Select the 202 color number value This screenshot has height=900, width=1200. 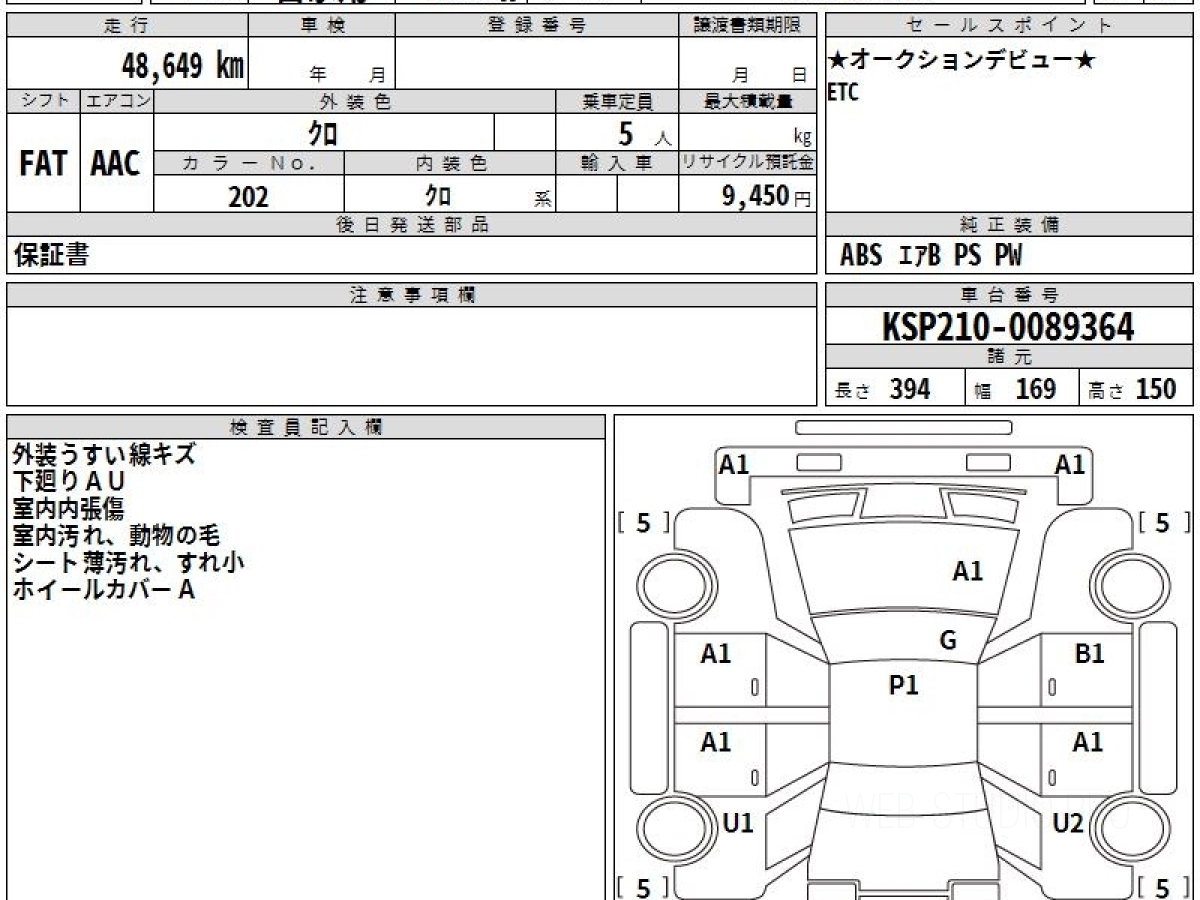coord(249,196)
